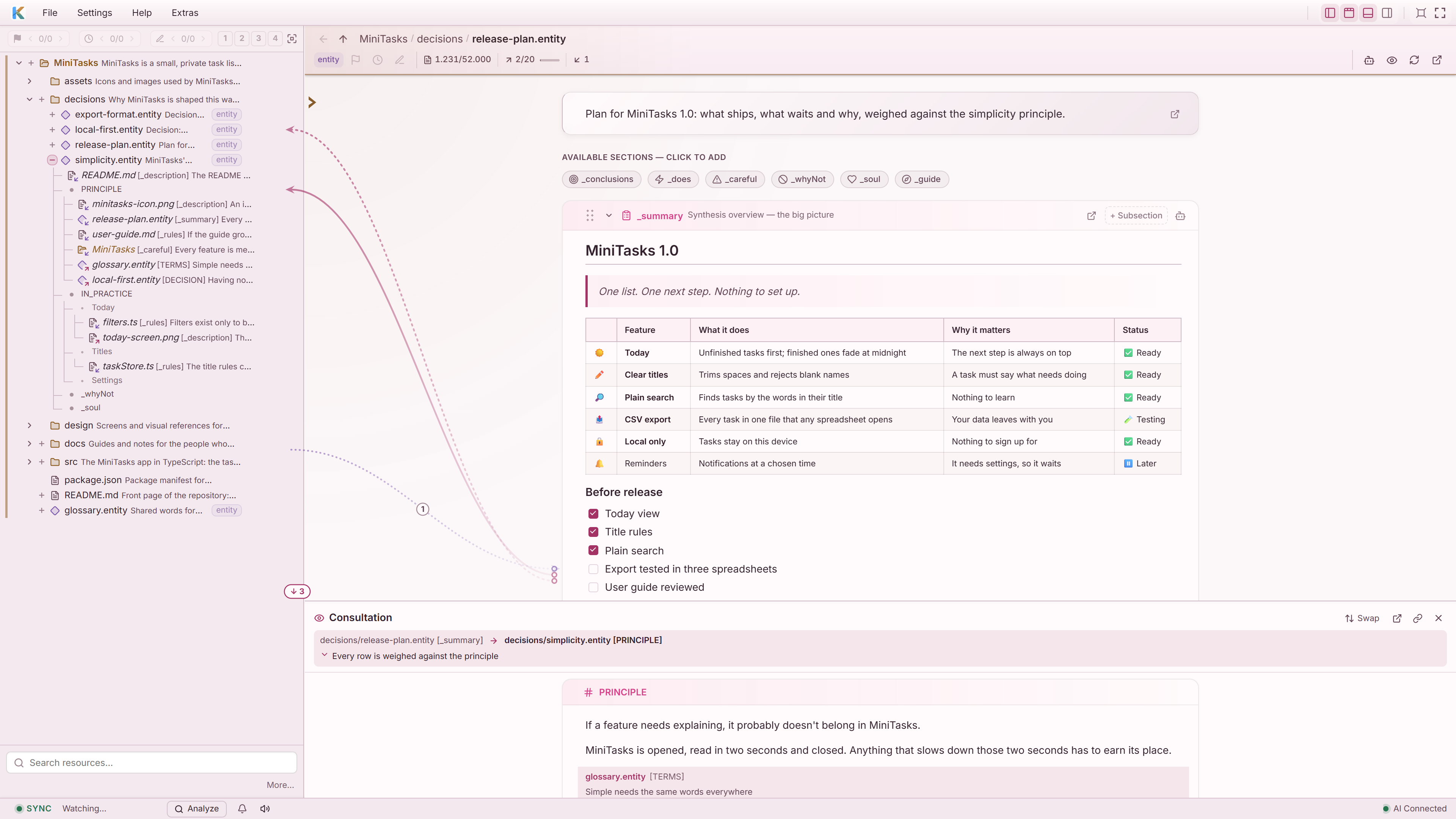Uncheck Plain search checkbox

click(x=593, y=550)
